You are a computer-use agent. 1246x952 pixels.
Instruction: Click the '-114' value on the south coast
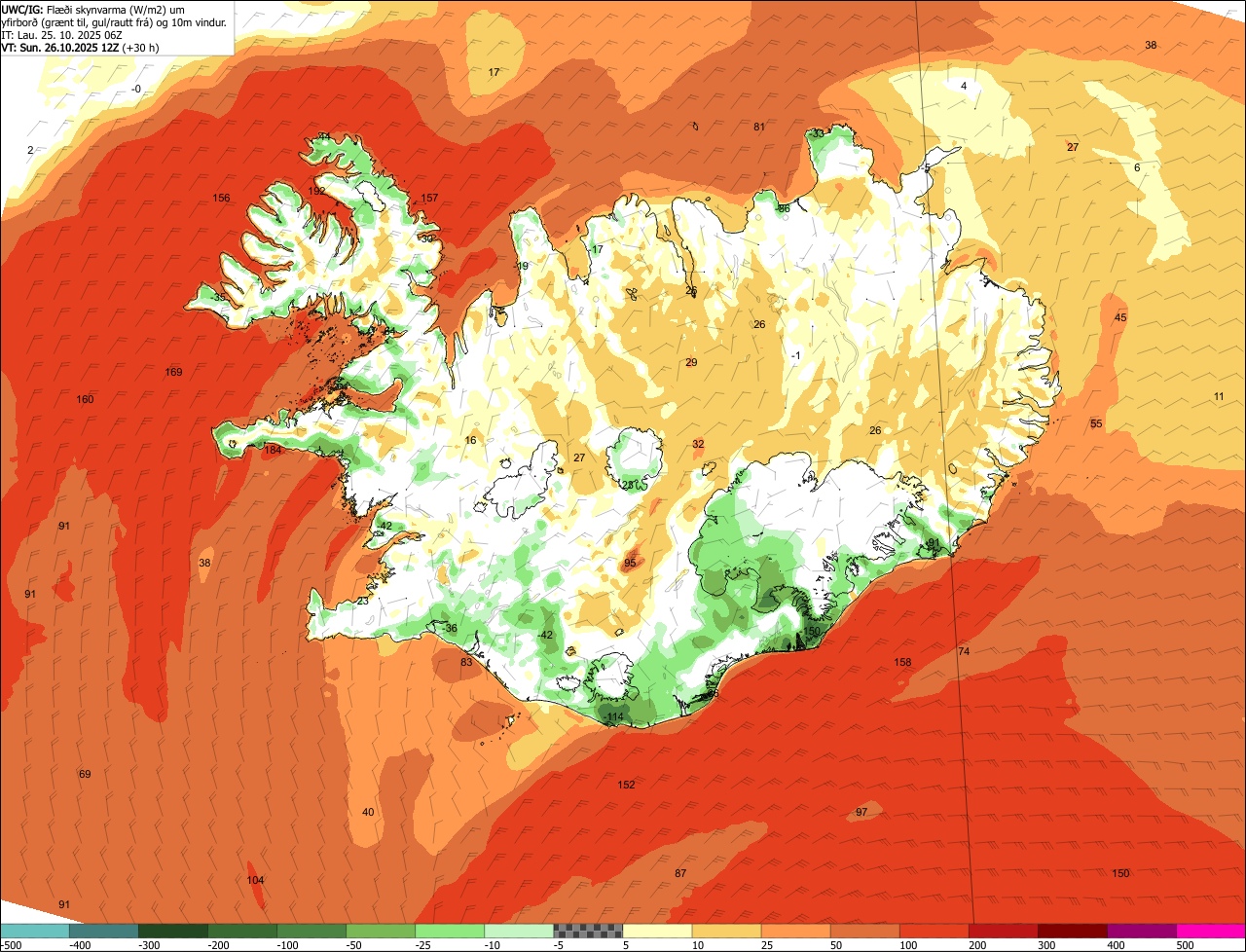tap(613, 717)
